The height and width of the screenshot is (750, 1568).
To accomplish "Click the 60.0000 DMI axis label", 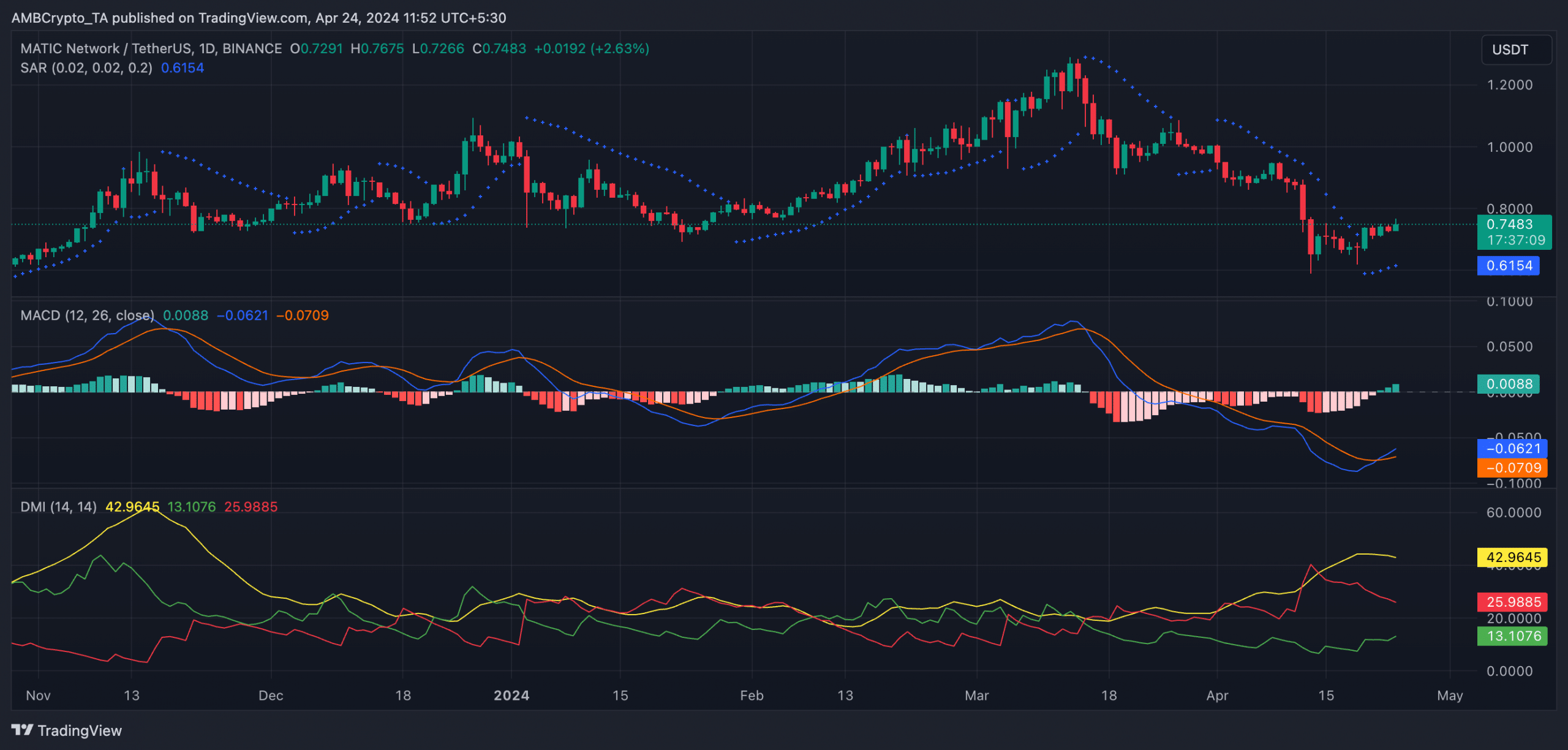I will point(1513,512).
